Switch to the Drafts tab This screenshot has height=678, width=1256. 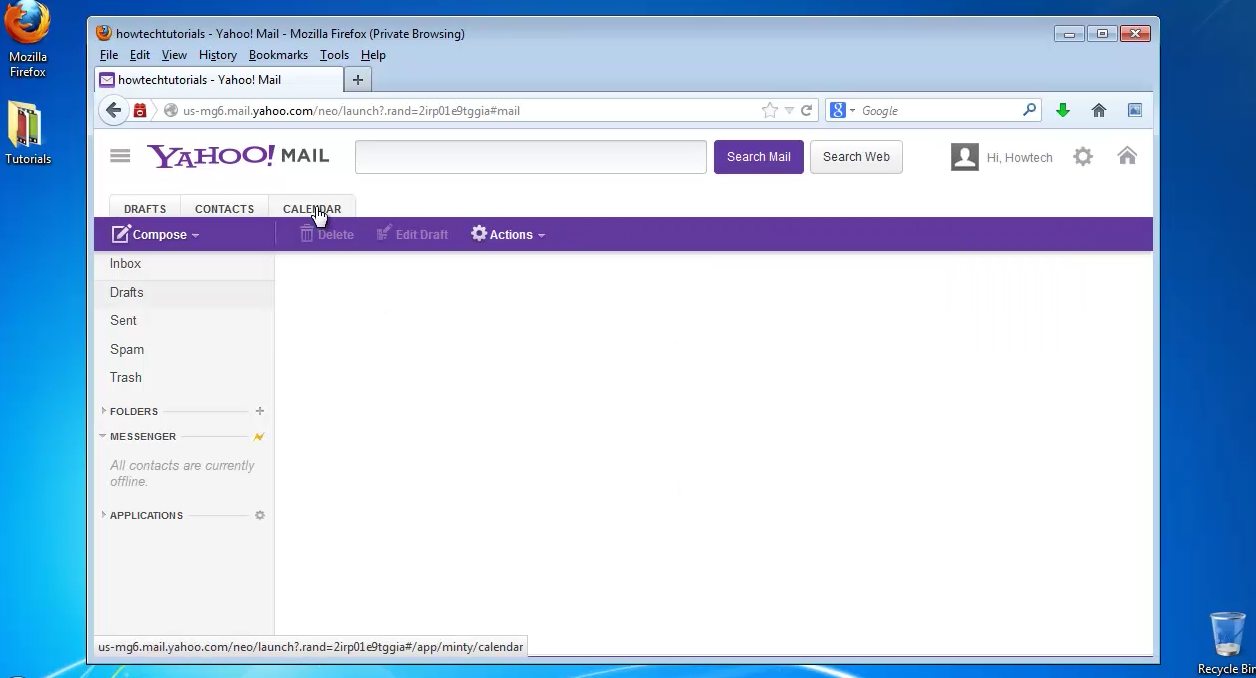pyautogui.click(x=145, y=209)
